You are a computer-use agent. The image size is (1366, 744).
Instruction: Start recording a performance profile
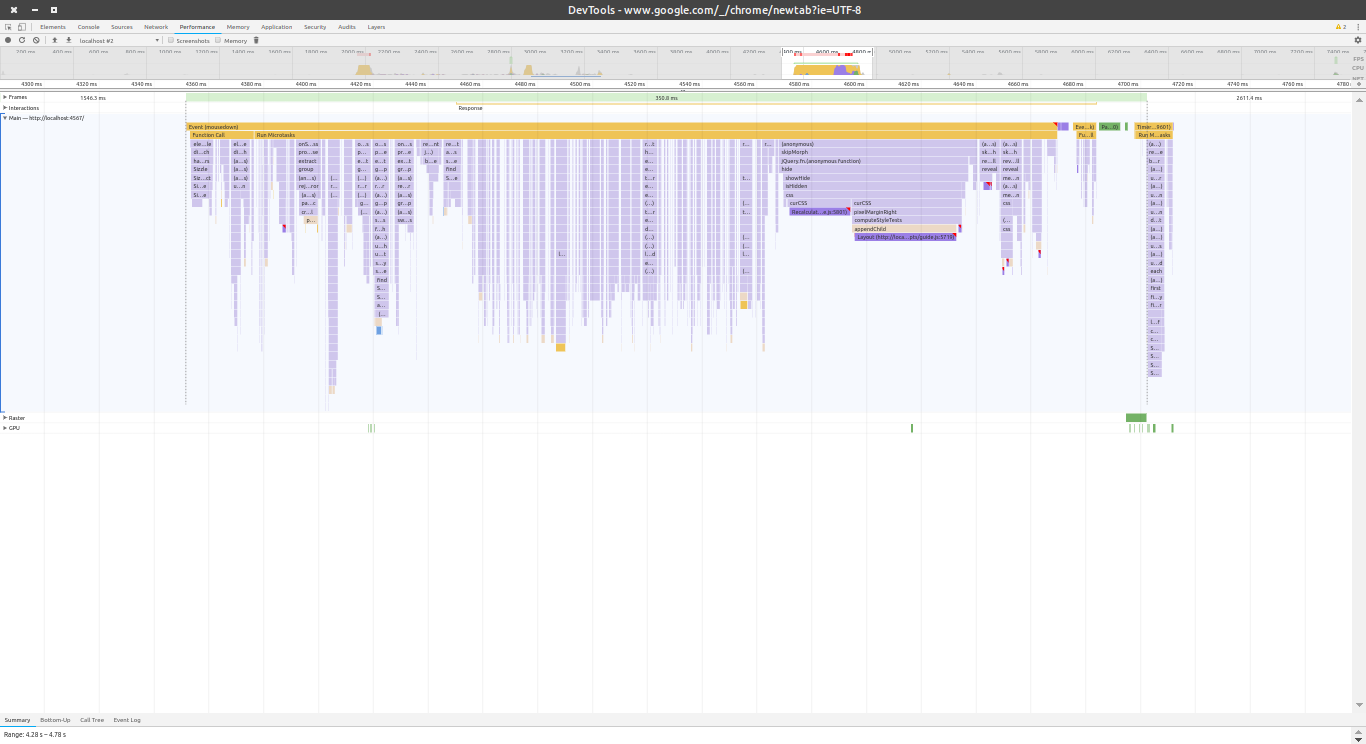pyautogui.click(x=8, y=40)
